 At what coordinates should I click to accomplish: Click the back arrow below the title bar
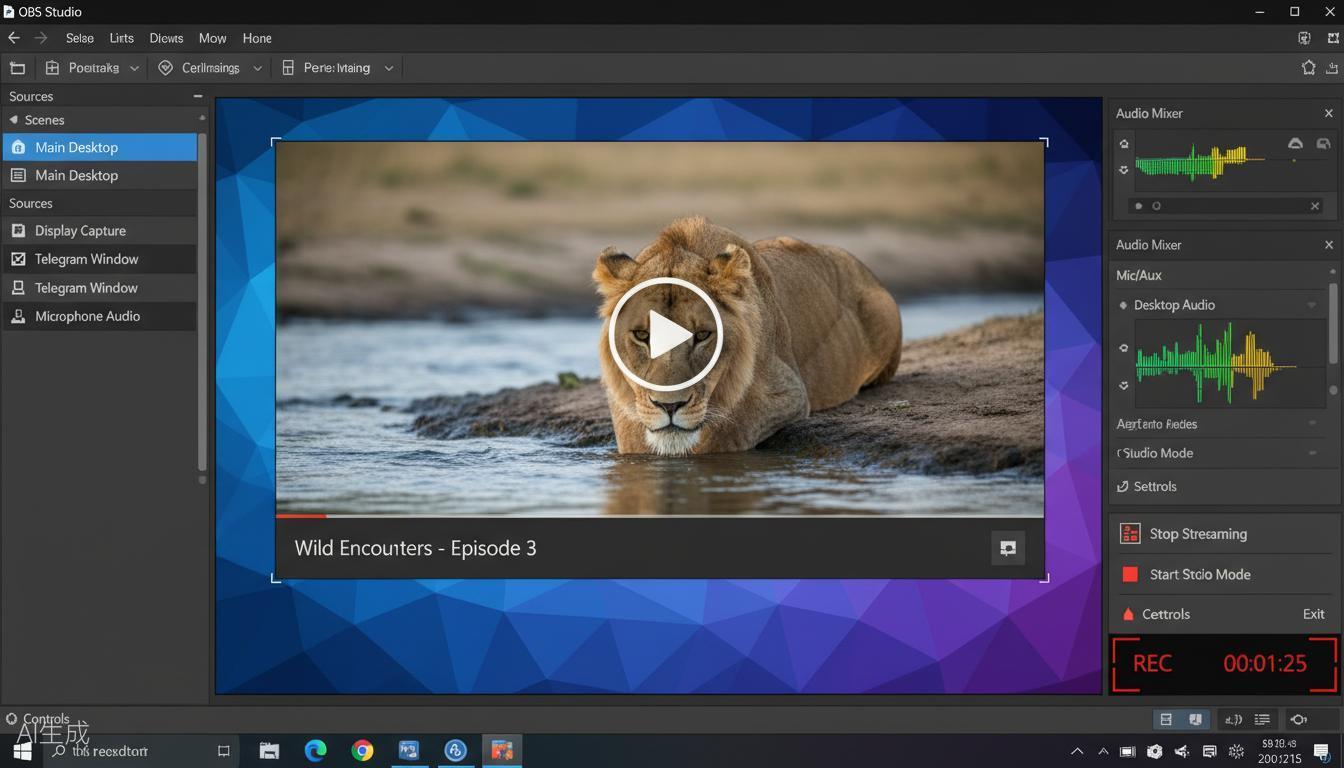click(14, 38)
